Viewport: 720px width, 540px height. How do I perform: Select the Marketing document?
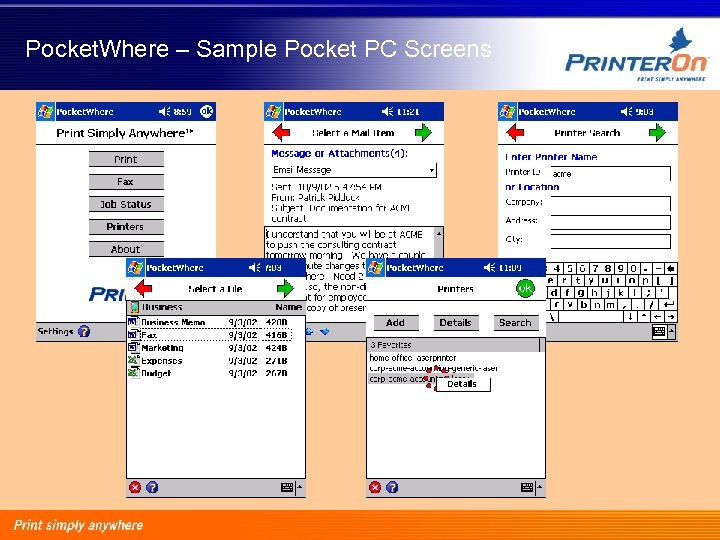(209, 348)
